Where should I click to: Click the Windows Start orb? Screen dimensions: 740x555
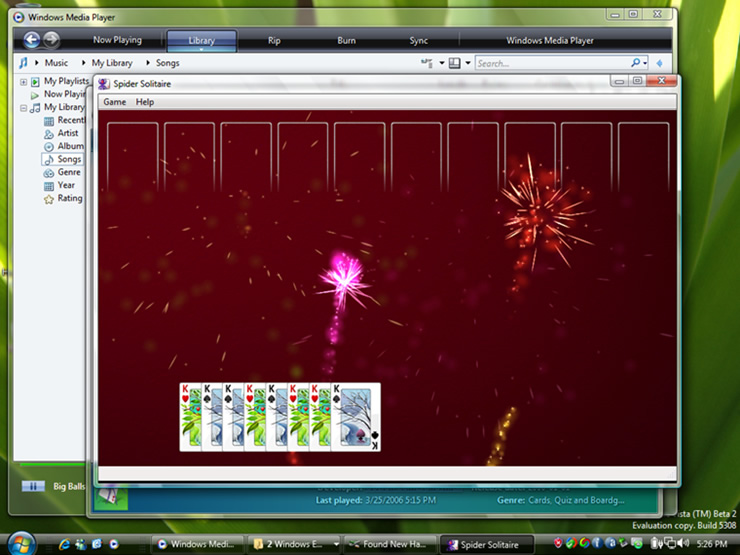tap(21, 544)
